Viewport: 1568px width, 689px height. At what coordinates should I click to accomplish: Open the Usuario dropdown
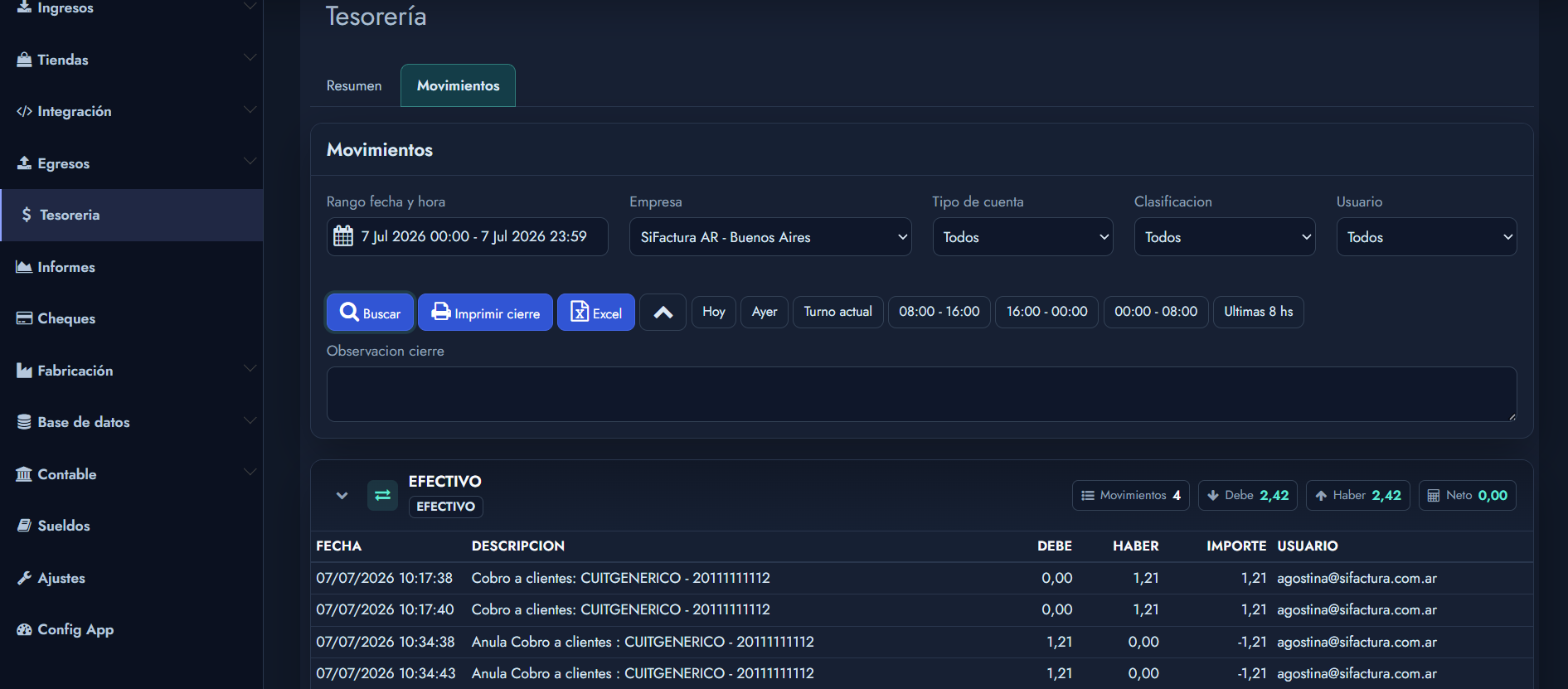(x=1426, y=237)
